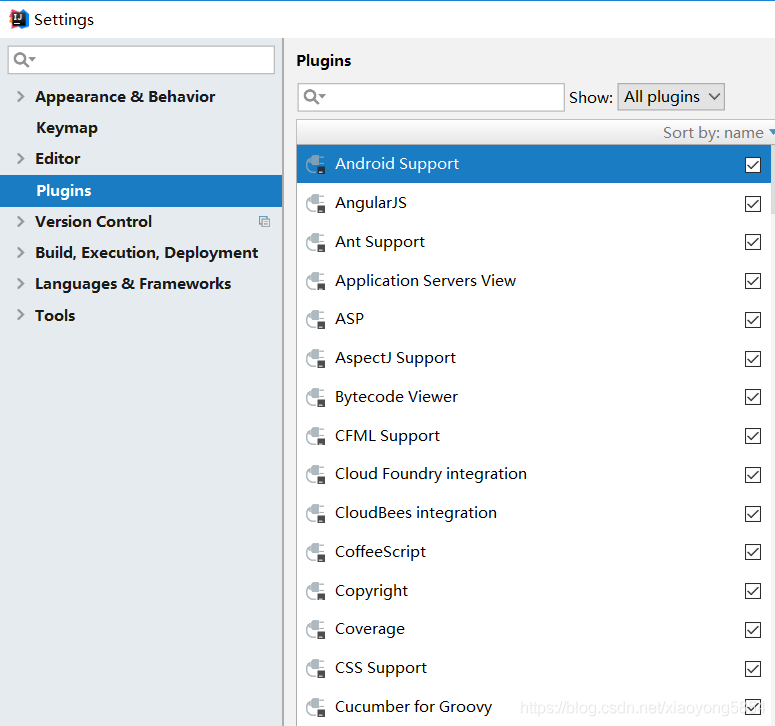Expand the Appearance & Behavior section
This screenshot has height=726, width=775.
click(21, 97)
